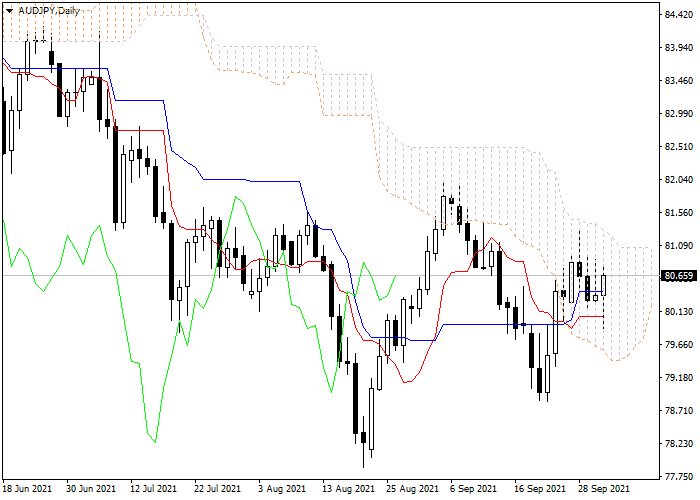Viewport: 700px width, 500px height.
Task: Select the 25 Aug 2021 date label
Action: (x=411, y=488)
